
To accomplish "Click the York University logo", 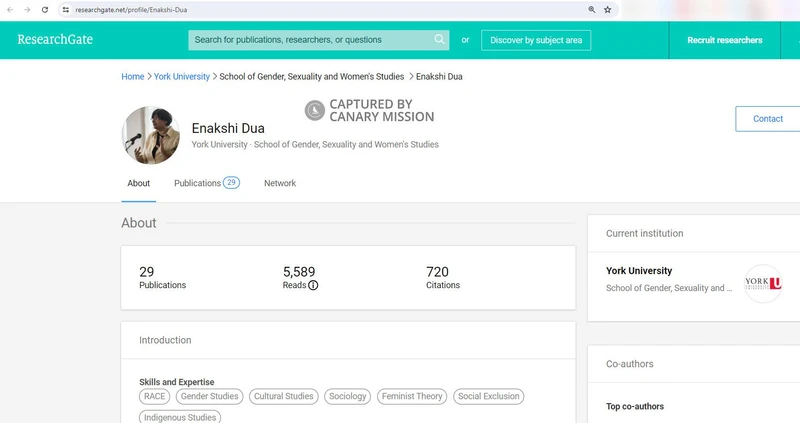I will [763, 283].
